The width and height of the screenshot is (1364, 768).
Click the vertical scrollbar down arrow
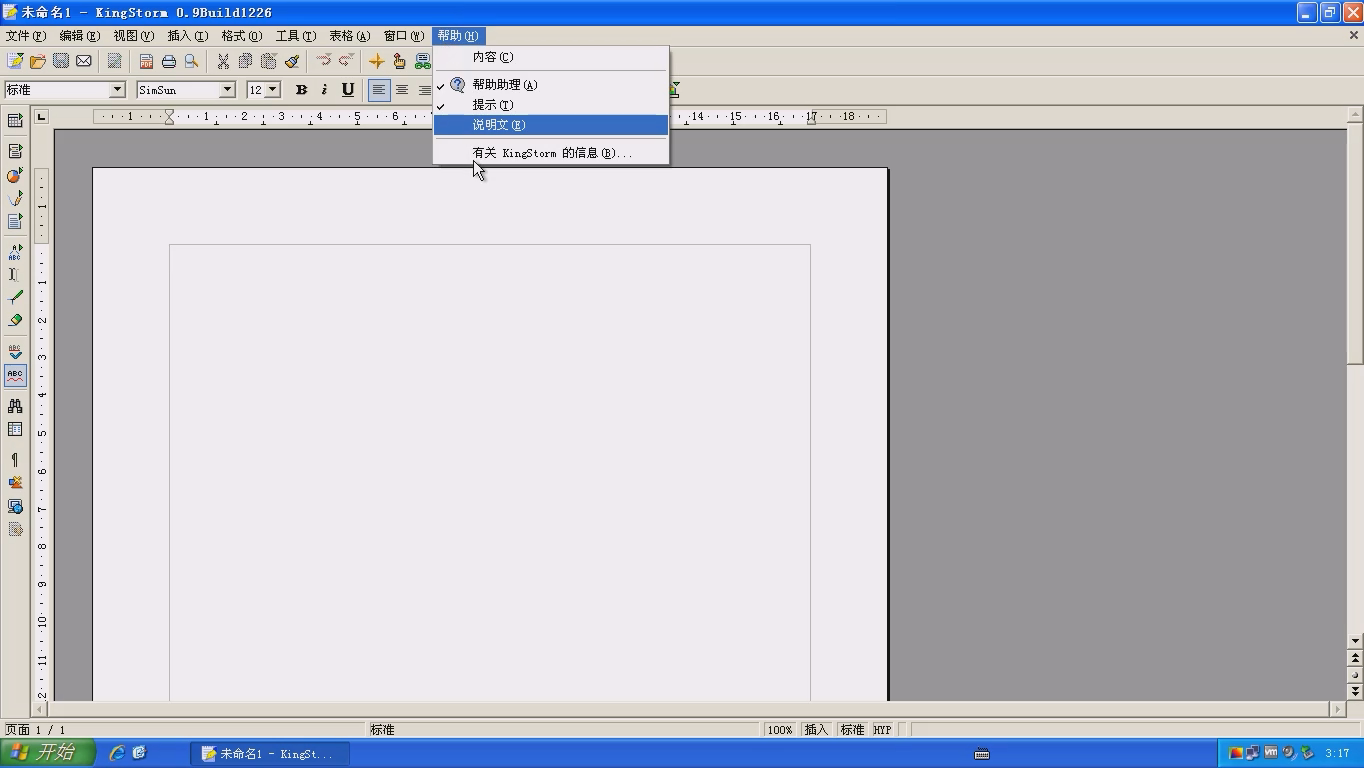[x=1355, y=641]
